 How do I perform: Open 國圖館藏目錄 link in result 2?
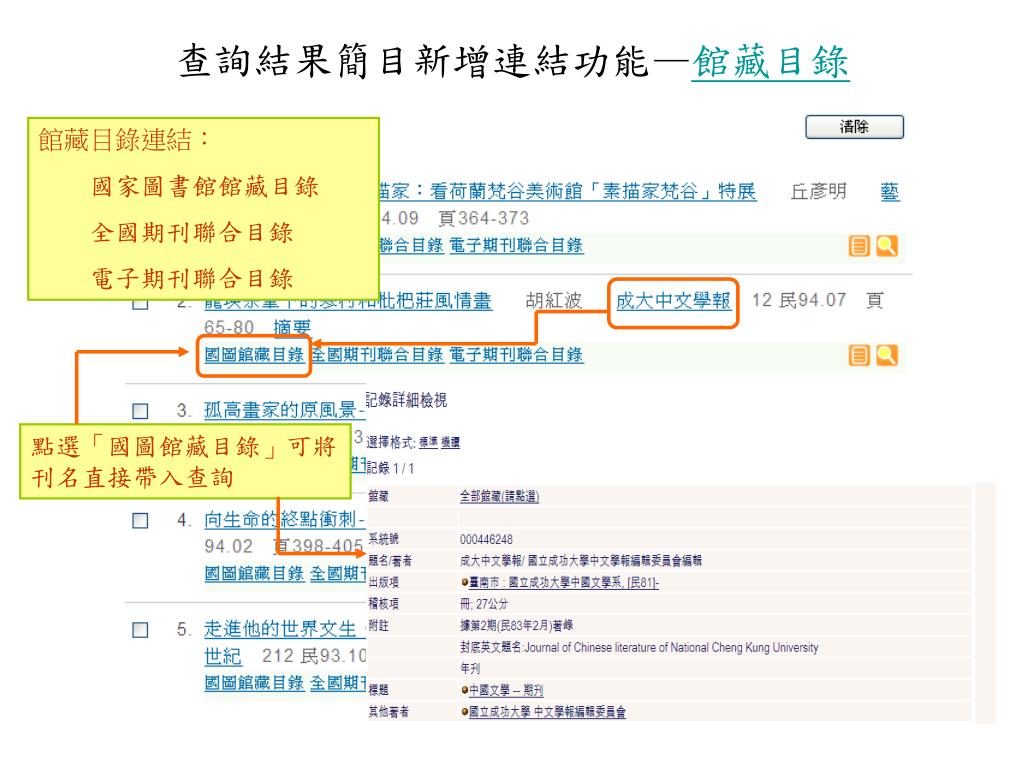(x=254, y=355)
